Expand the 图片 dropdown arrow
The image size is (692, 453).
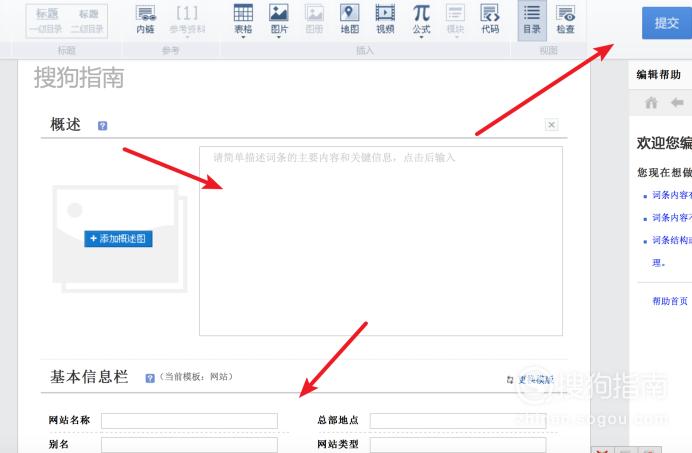click(x=279, y=38)
